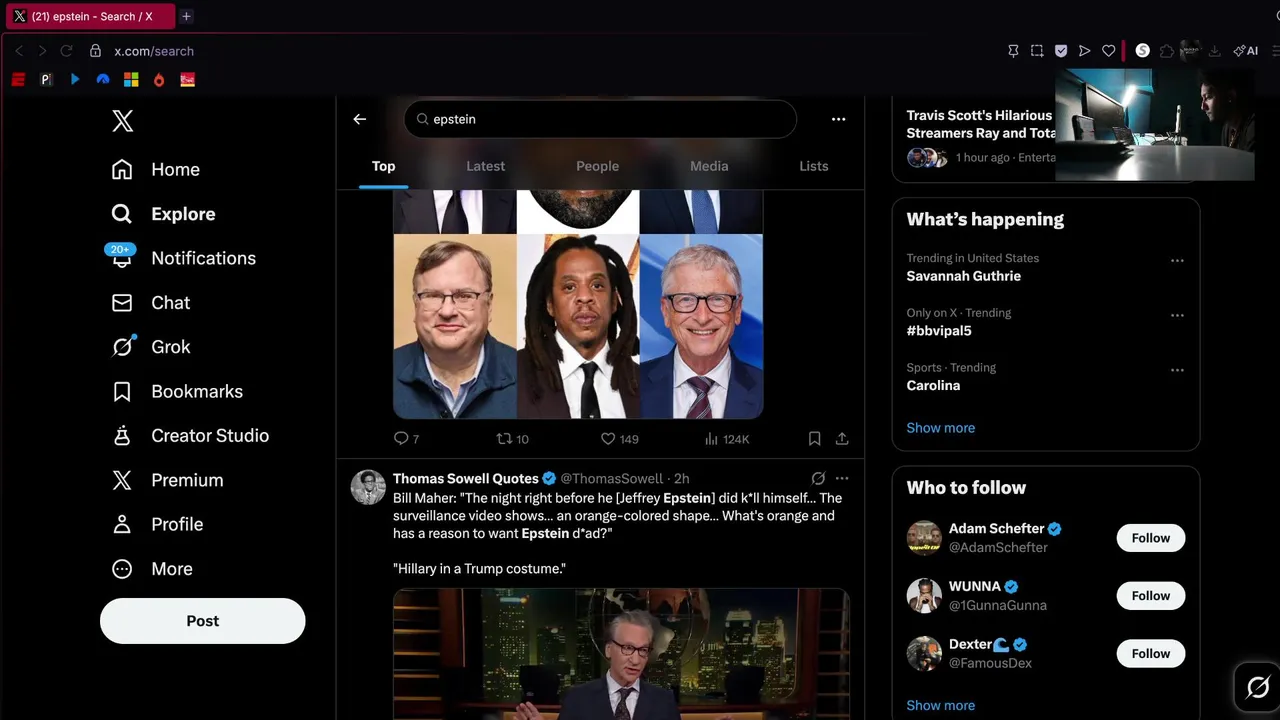Open Grok from the sidebar
Screen dimensions: 1280x720
[x=151, y=347]
